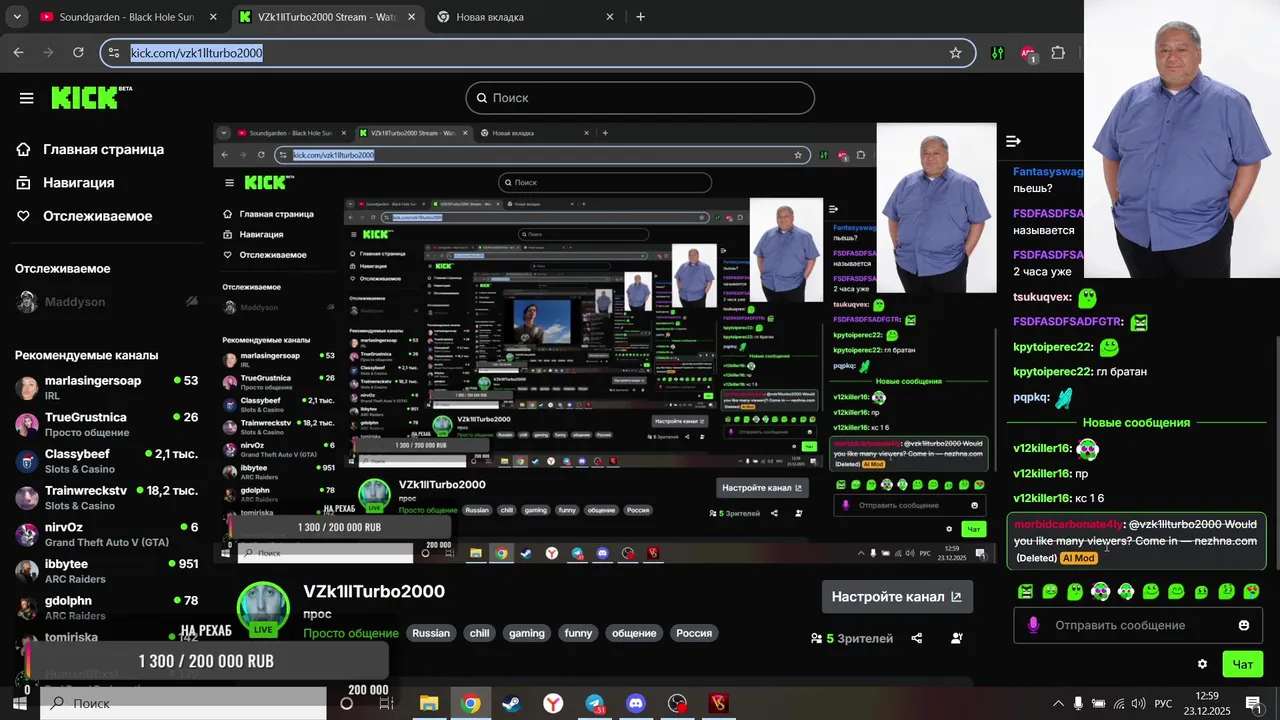1280x720 pixels.
Task: Open recommended channel Classybeef
Action: click(106, 461)
